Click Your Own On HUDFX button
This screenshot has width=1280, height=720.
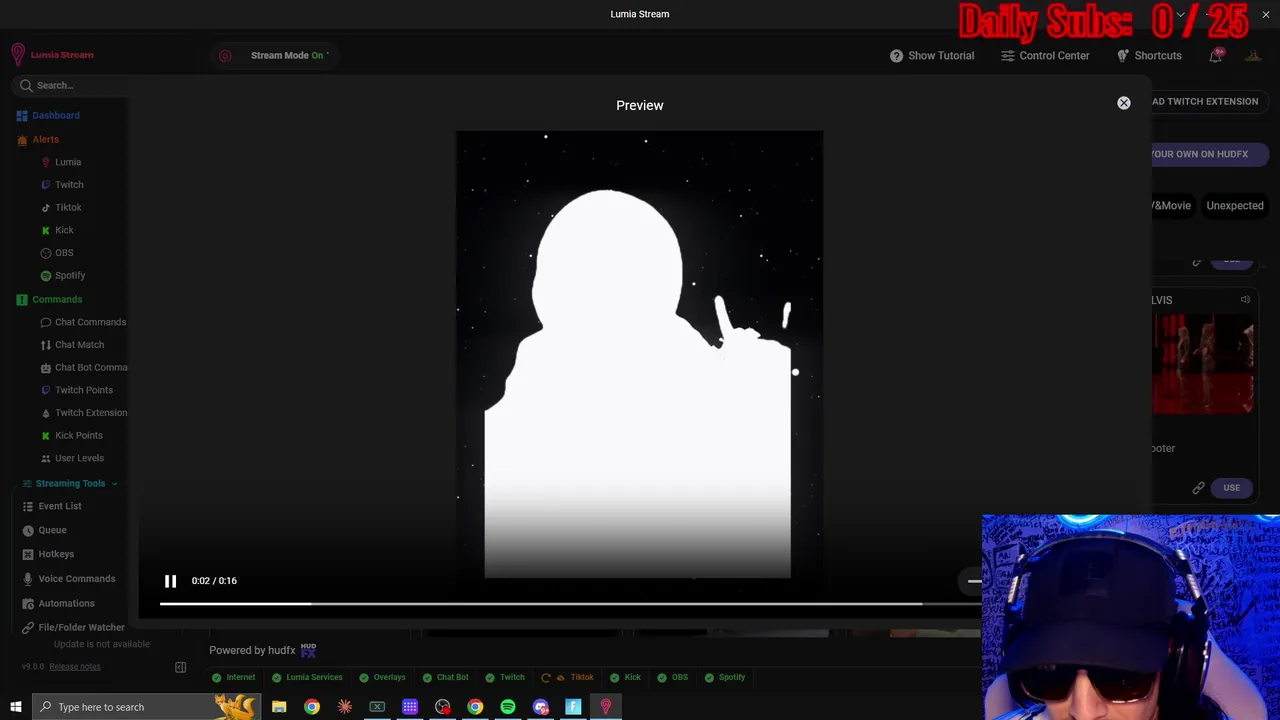coord(1208,154)
